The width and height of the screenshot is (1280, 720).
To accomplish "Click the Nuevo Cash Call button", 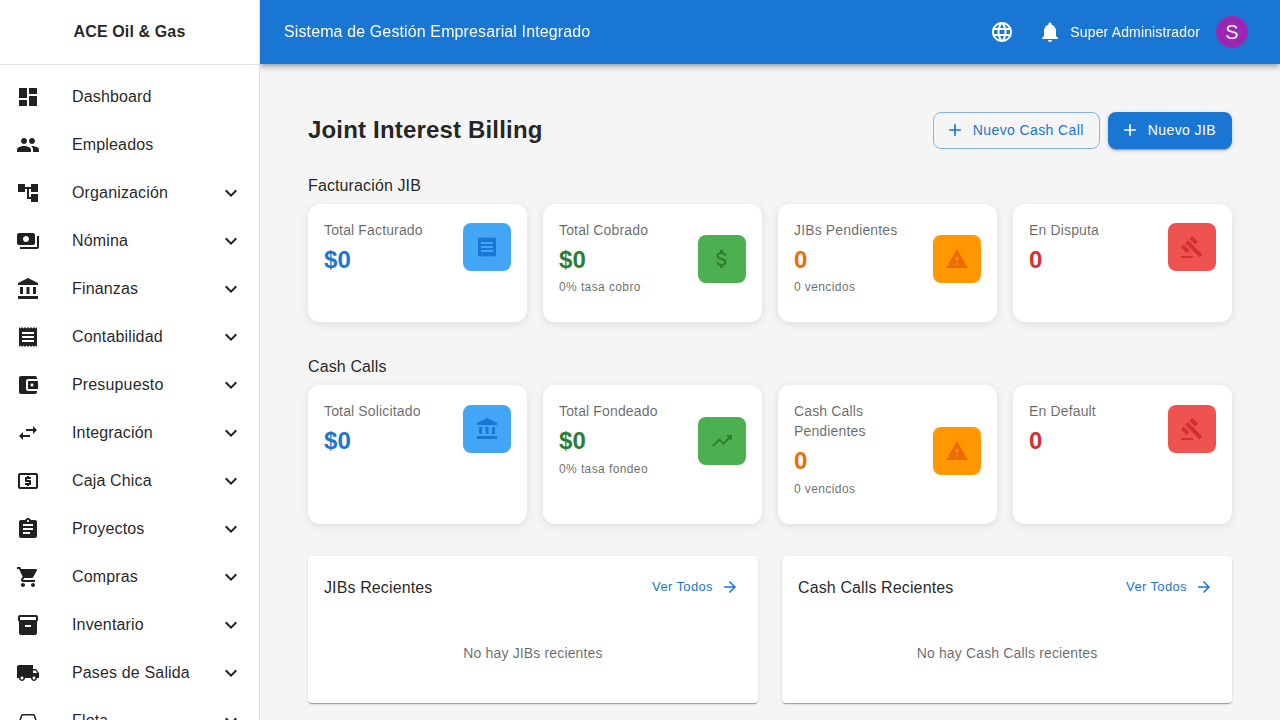I will pyautogui.click(x=1016, y=130).
